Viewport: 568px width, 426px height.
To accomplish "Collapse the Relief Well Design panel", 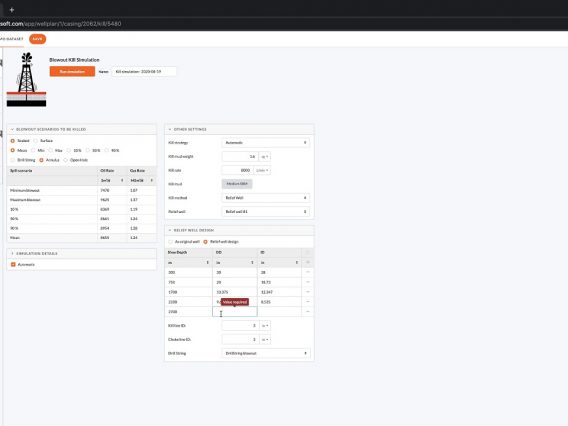I will (x=170, y=230).
